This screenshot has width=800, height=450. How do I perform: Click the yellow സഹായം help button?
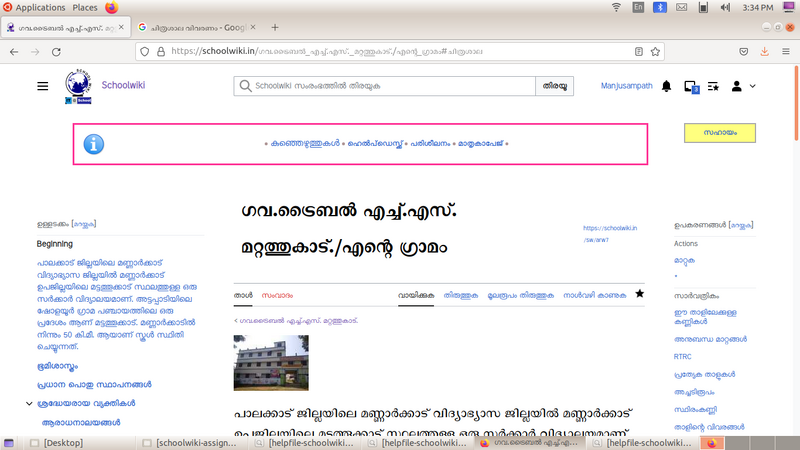(x=720, y=133)
